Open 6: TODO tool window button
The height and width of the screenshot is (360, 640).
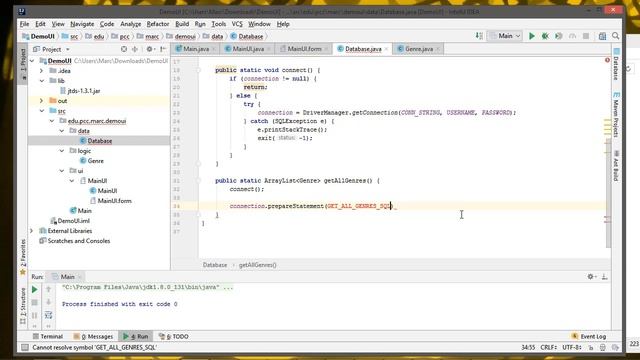click(x=173, y=337)
